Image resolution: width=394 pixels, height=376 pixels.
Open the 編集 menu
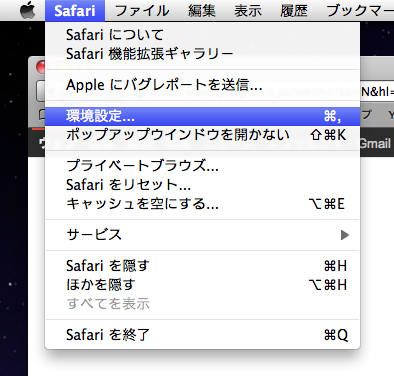202,11
